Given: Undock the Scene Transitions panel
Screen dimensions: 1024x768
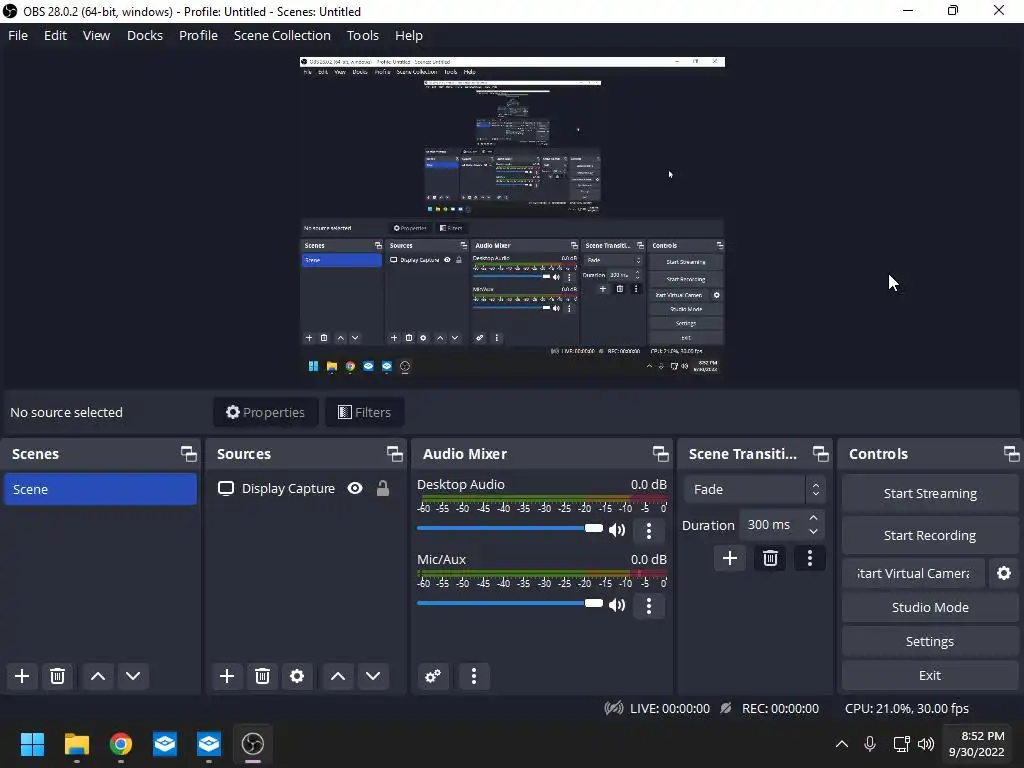Looking at the screenshot, I should (820, 454).
